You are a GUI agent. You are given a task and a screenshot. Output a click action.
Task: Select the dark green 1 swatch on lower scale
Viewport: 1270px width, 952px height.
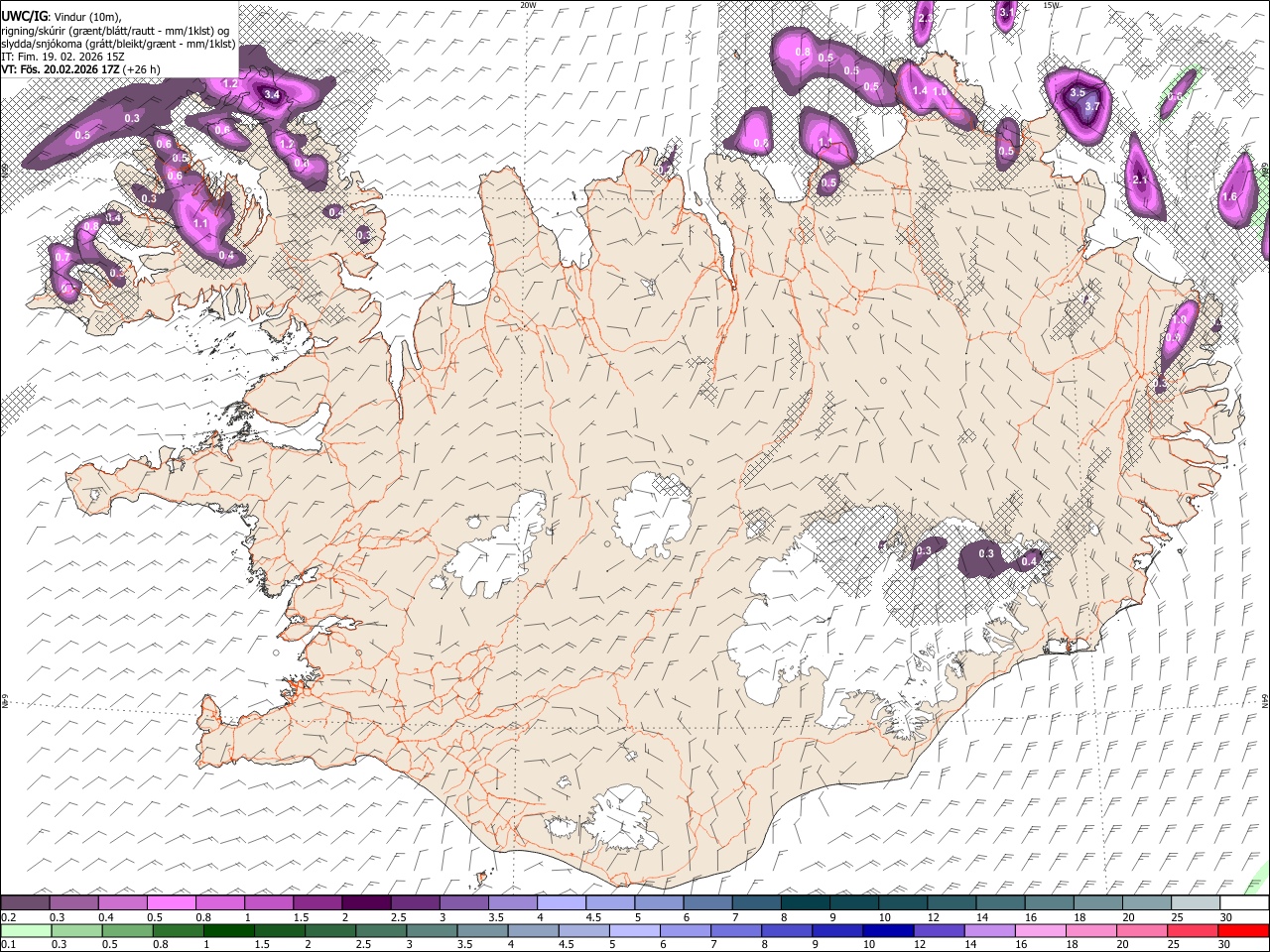[x=228, y=931]
